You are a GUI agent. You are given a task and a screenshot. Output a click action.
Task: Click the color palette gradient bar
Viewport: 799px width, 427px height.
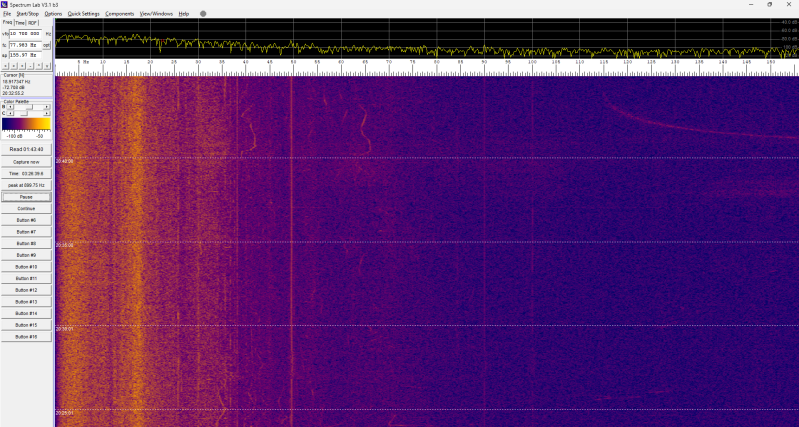coord(26,124)
